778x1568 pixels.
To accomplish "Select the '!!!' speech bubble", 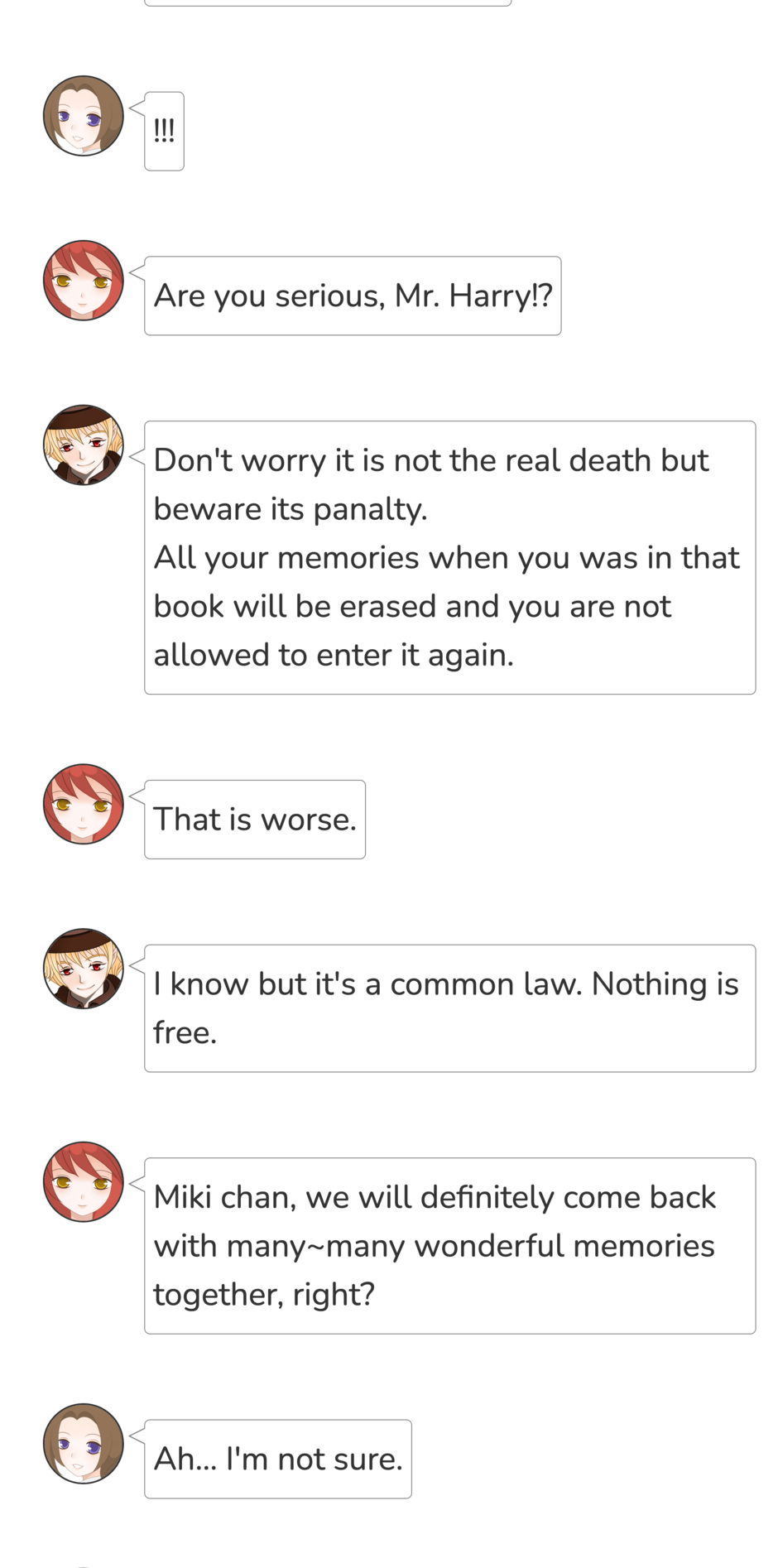I will point(164,132).
